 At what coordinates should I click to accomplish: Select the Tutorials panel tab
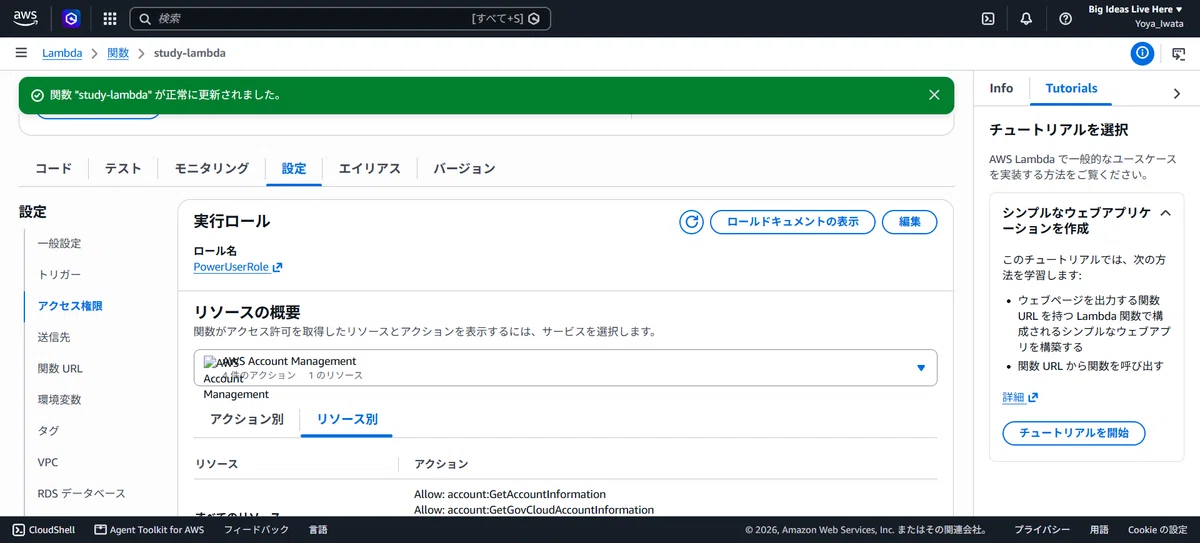click(1071, 88)
